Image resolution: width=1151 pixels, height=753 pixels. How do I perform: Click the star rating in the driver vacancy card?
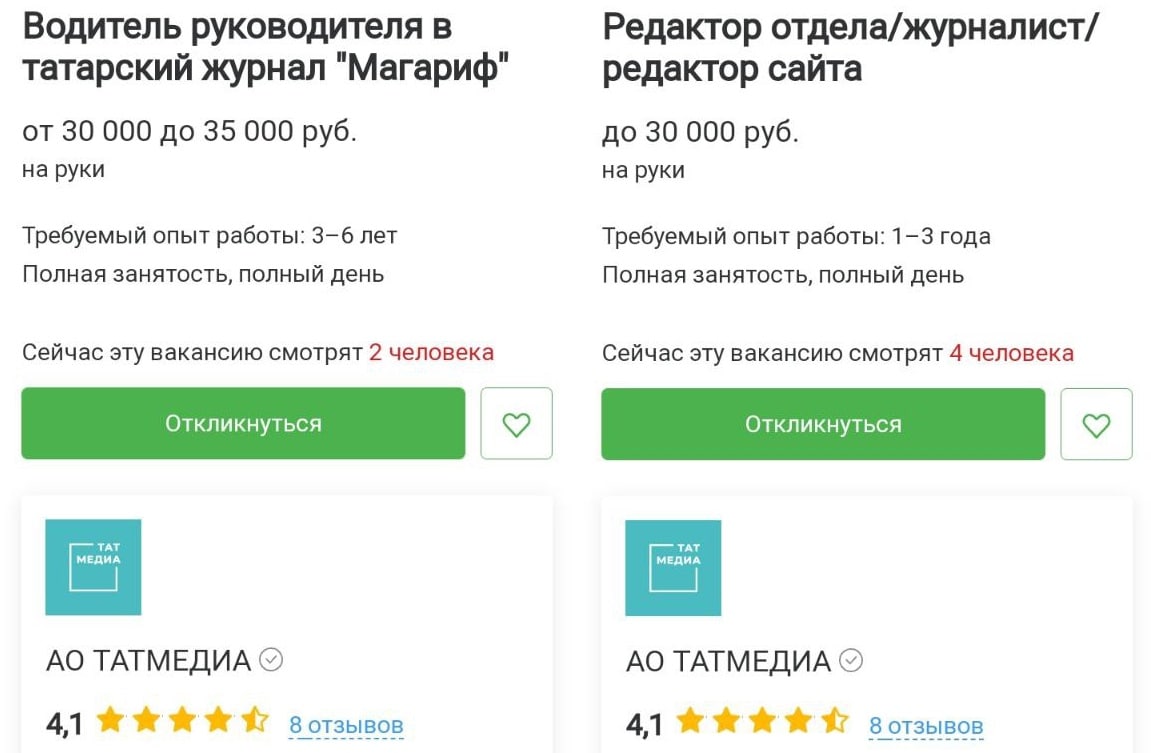[x=183, y=721]
